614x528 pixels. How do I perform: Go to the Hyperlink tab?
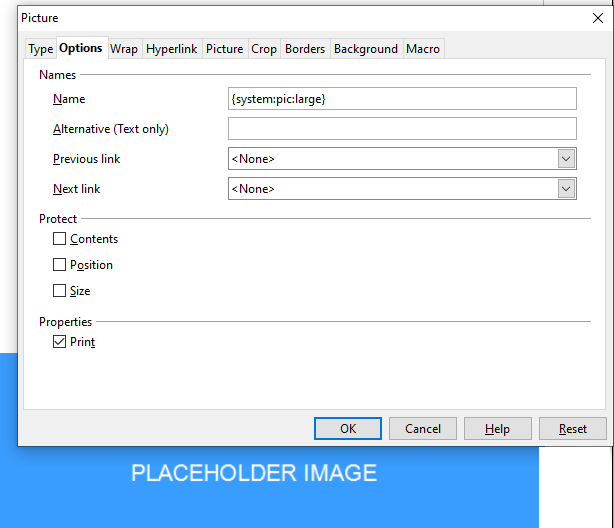point(172,49)
